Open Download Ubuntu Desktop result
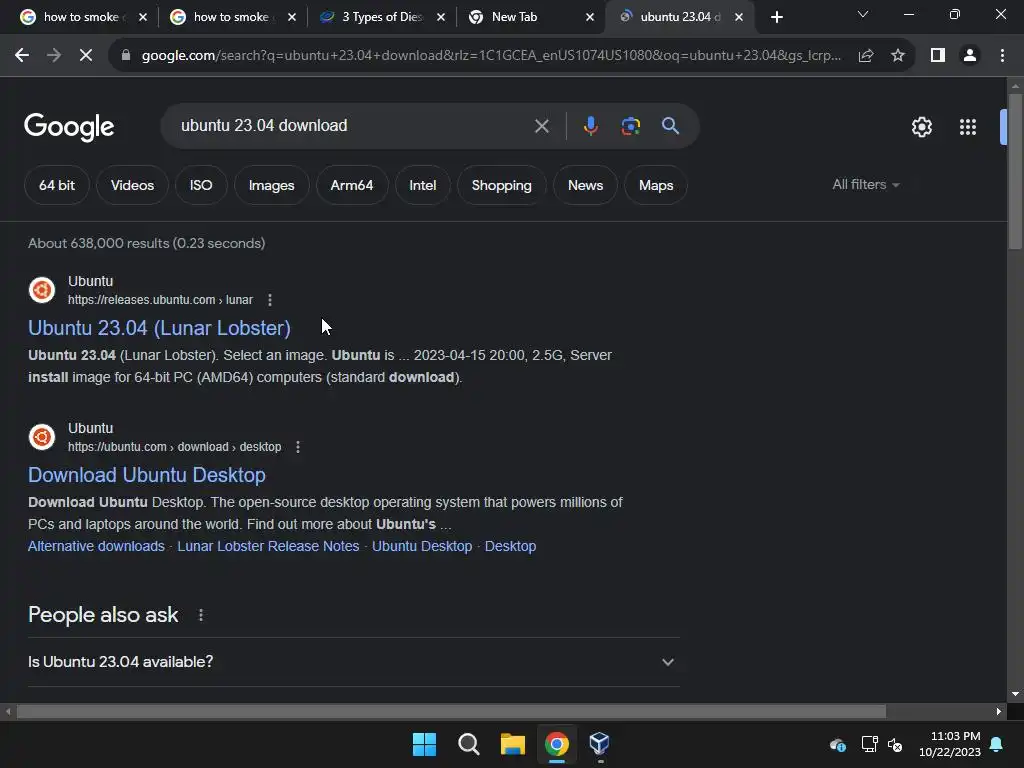The image size is (1024, 768). pos(147,475)
